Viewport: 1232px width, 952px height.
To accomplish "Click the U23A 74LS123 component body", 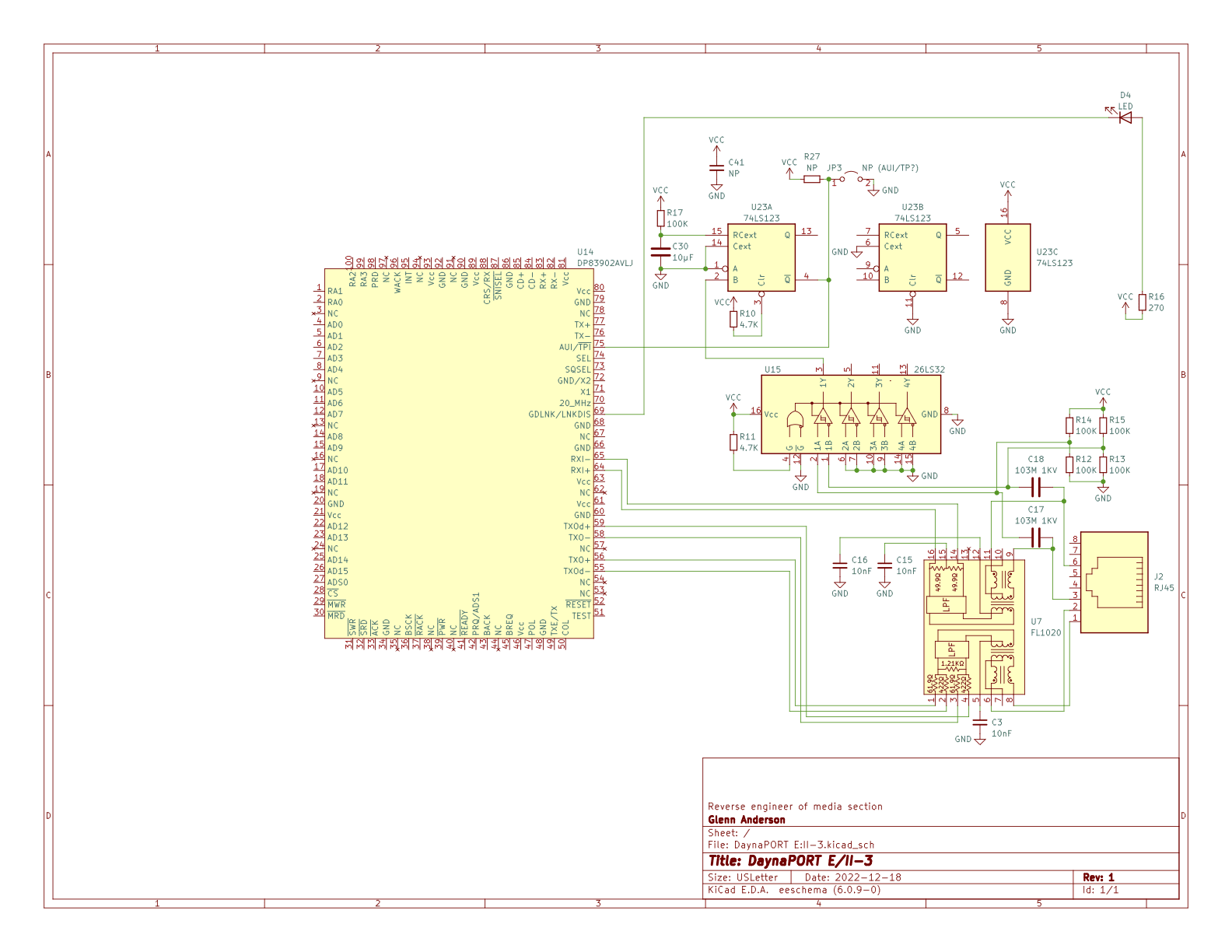I will click(x=761, y=257).
